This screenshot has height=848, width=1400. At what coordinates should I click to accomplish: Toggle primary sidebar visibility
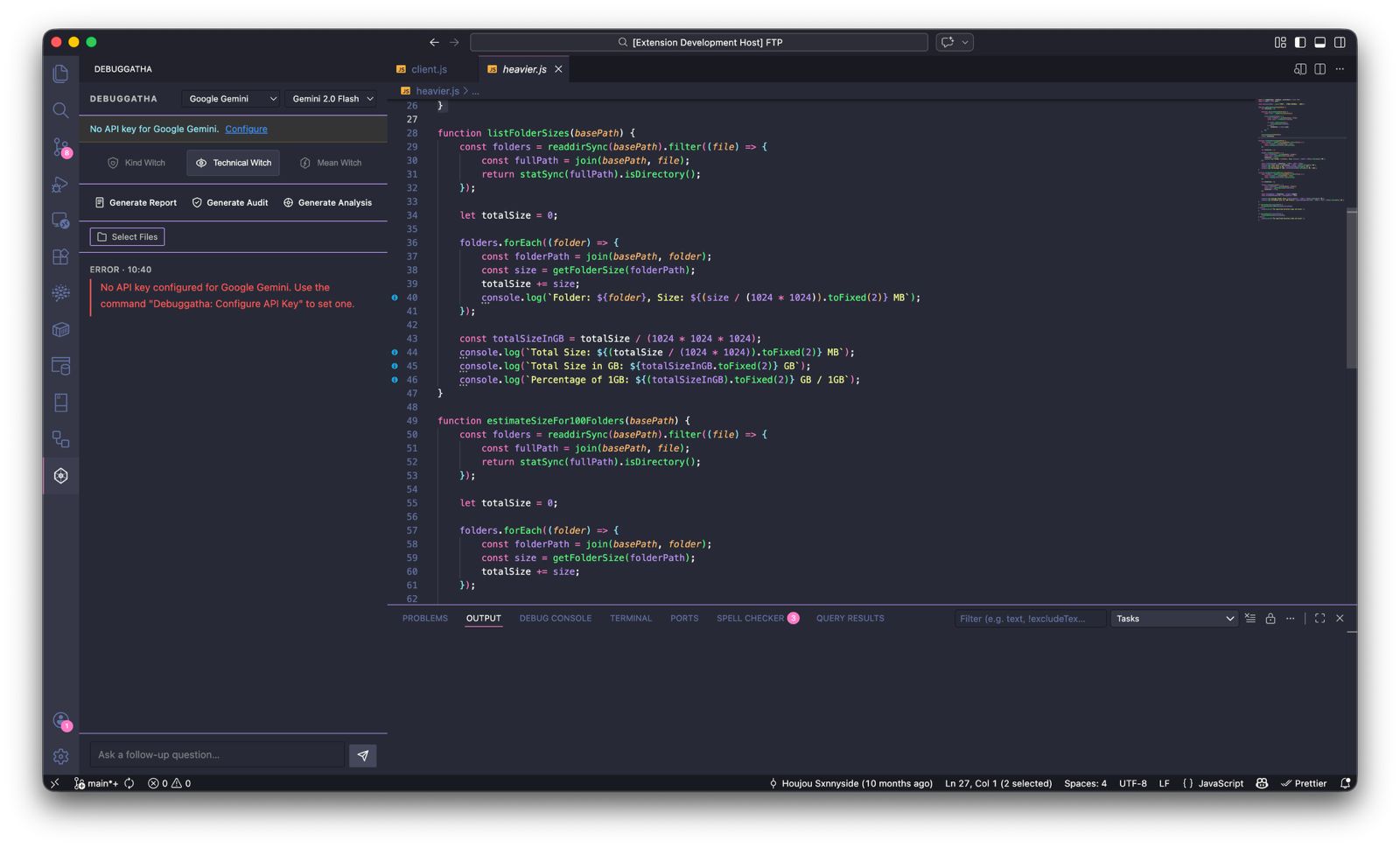(x=1300, y=42)
